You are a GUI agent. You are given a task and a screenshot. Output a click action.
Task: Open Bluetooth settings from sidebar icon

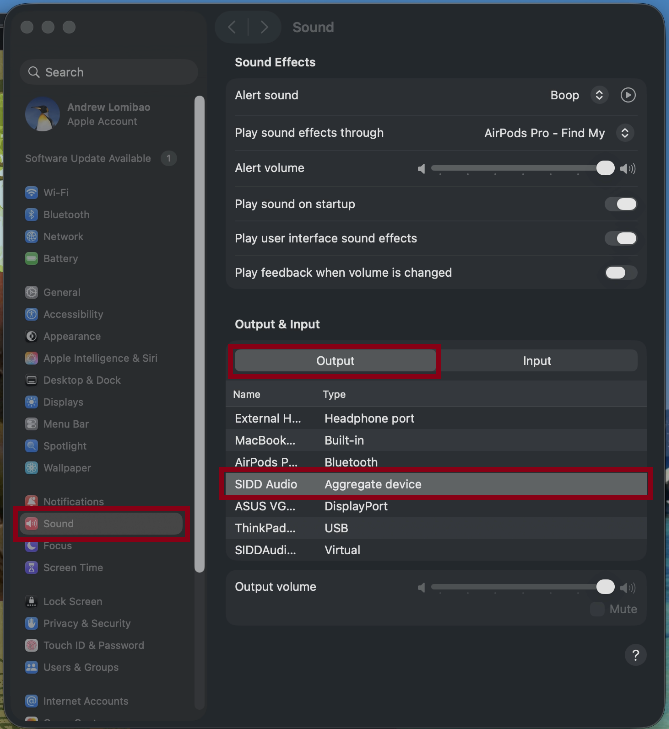coord(31,214)
